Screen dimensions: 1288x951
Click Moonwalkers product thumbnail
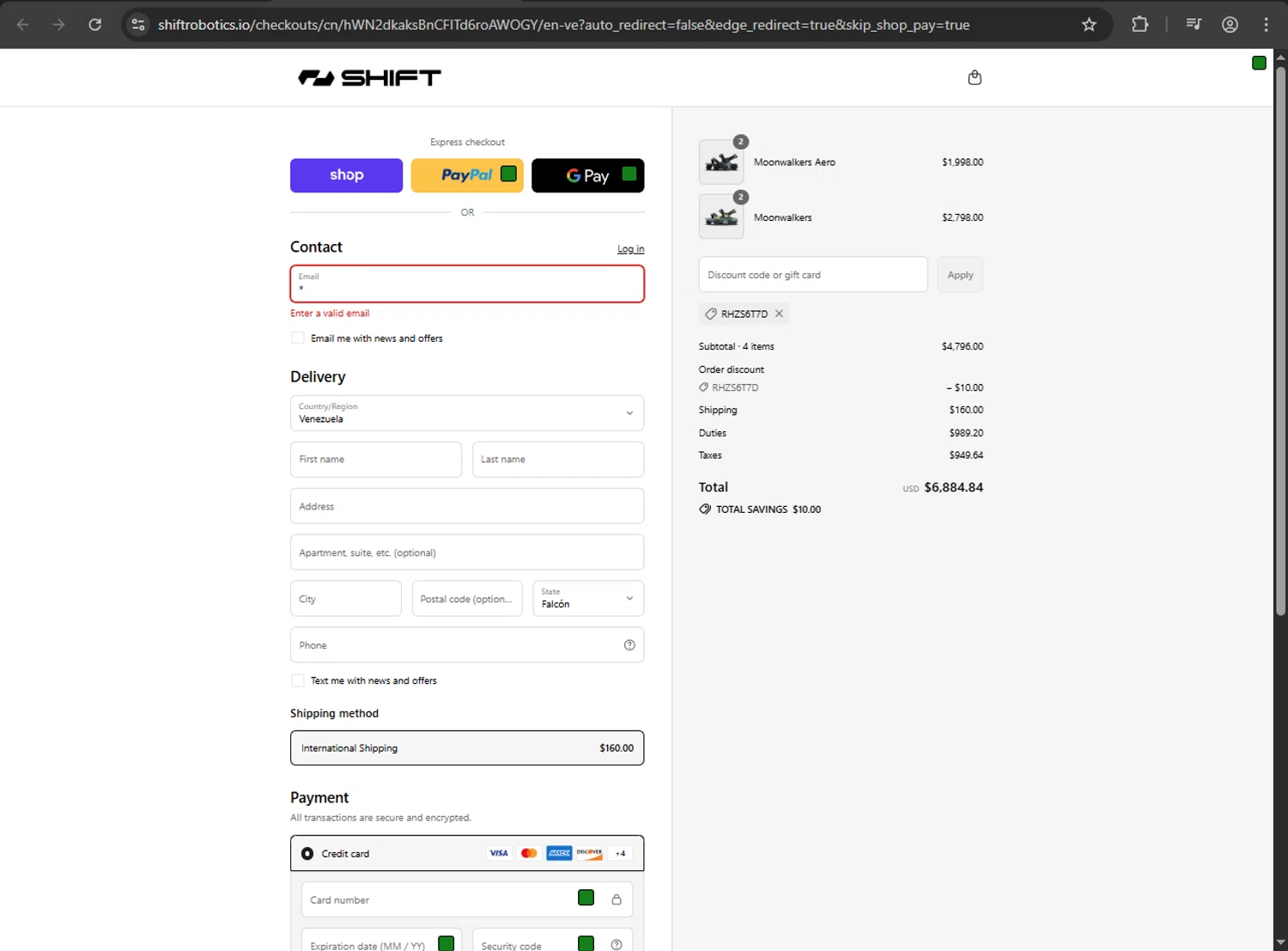(721, 216)
